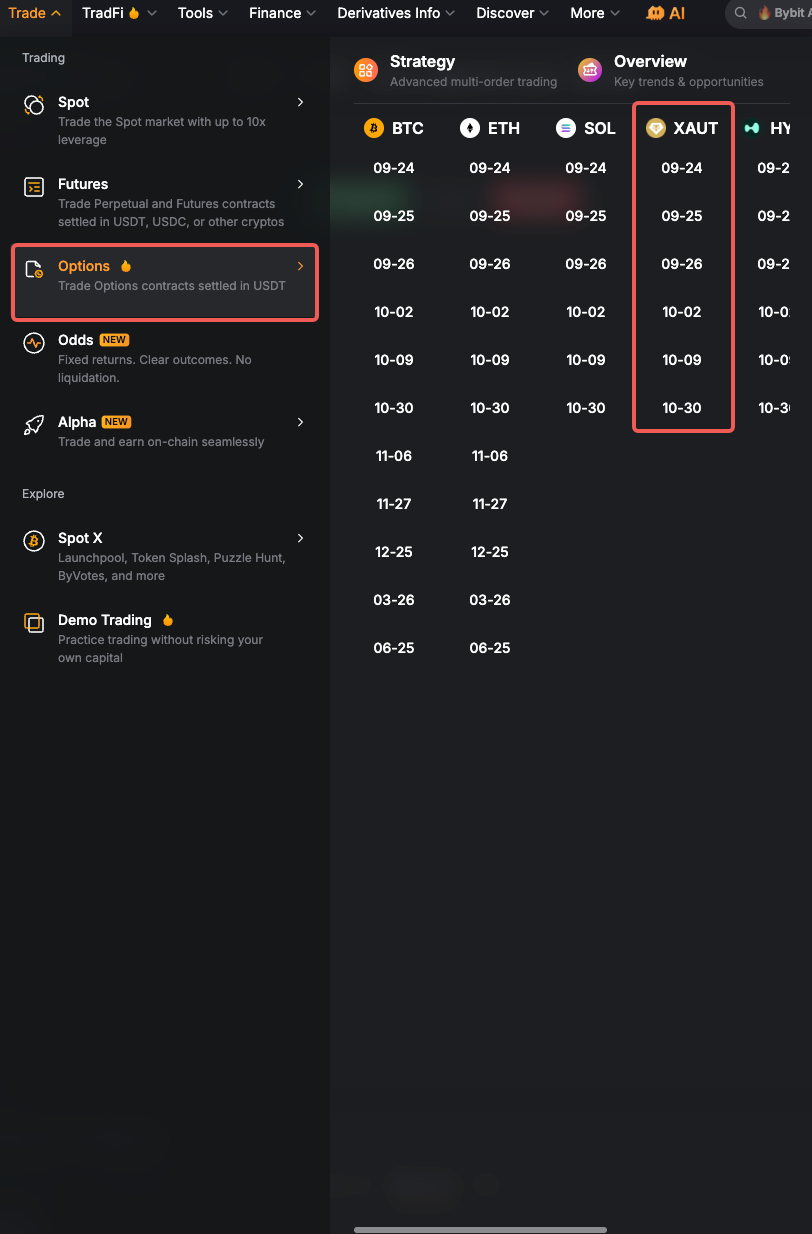The height and width of the screenshot is (1234, 812).
Task: Select the SOL column header
Action: pos(586,128)
